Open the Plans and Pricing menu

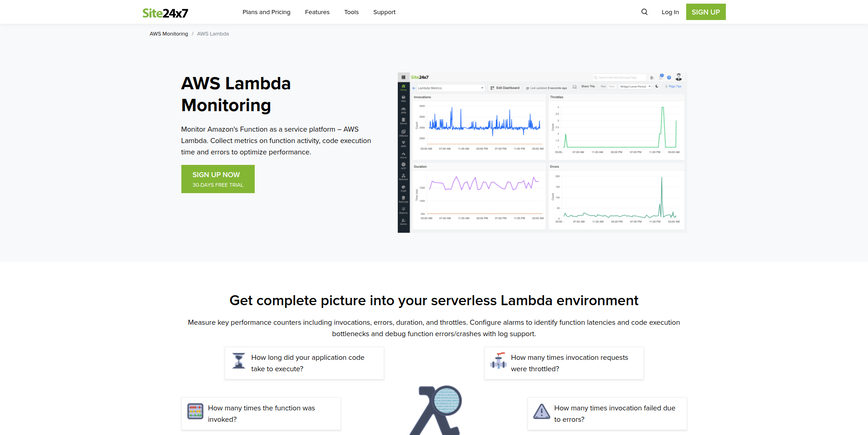pyautogui.click(x=266, y=12)
